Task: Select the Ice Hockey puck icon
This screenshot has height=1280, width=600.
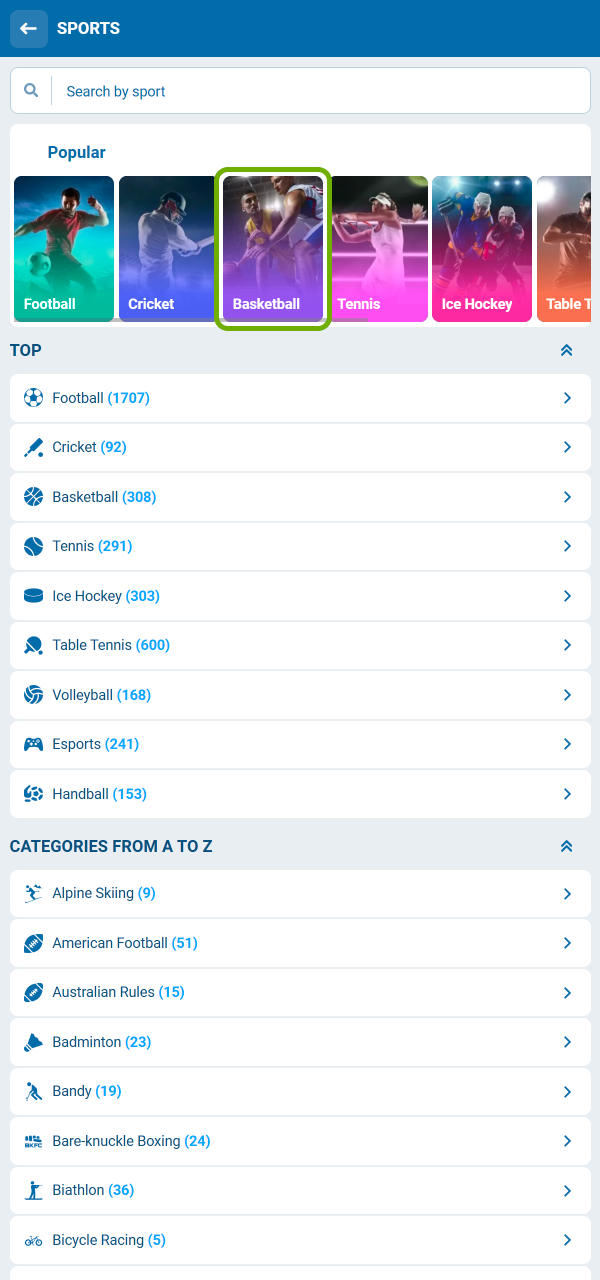Action: [x=33, y=595]
